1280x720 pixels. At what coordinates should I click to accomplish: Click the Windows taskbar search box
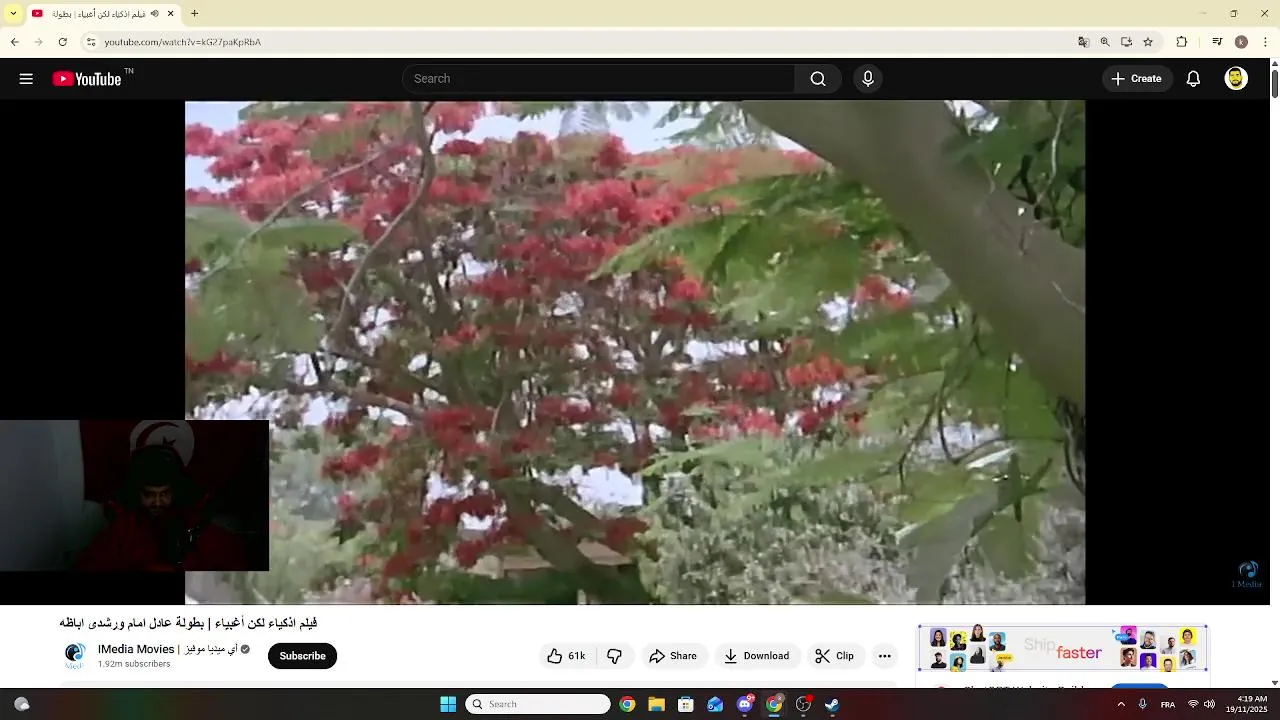538,704
